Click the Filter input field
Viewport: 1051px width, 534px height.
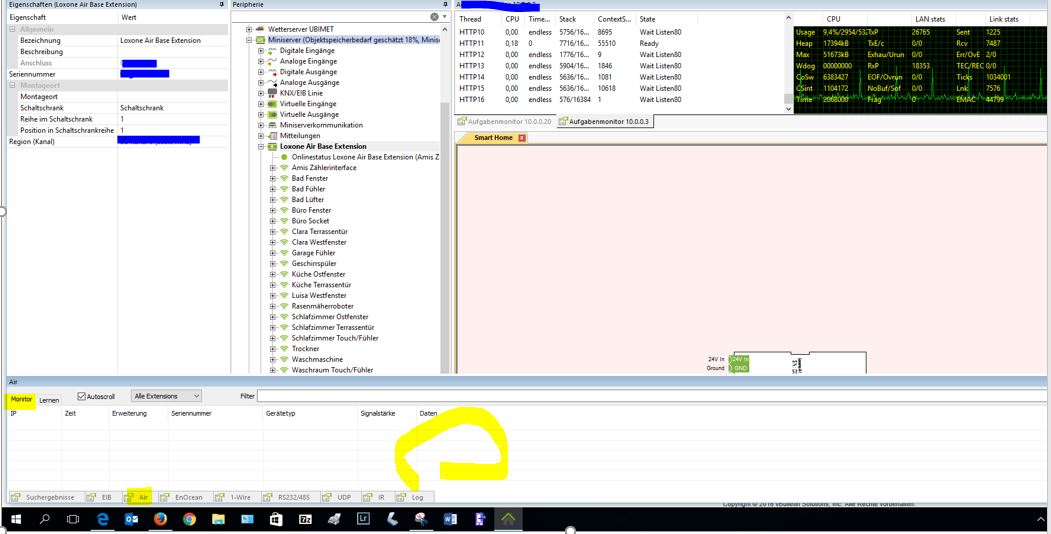pos(650,397)
